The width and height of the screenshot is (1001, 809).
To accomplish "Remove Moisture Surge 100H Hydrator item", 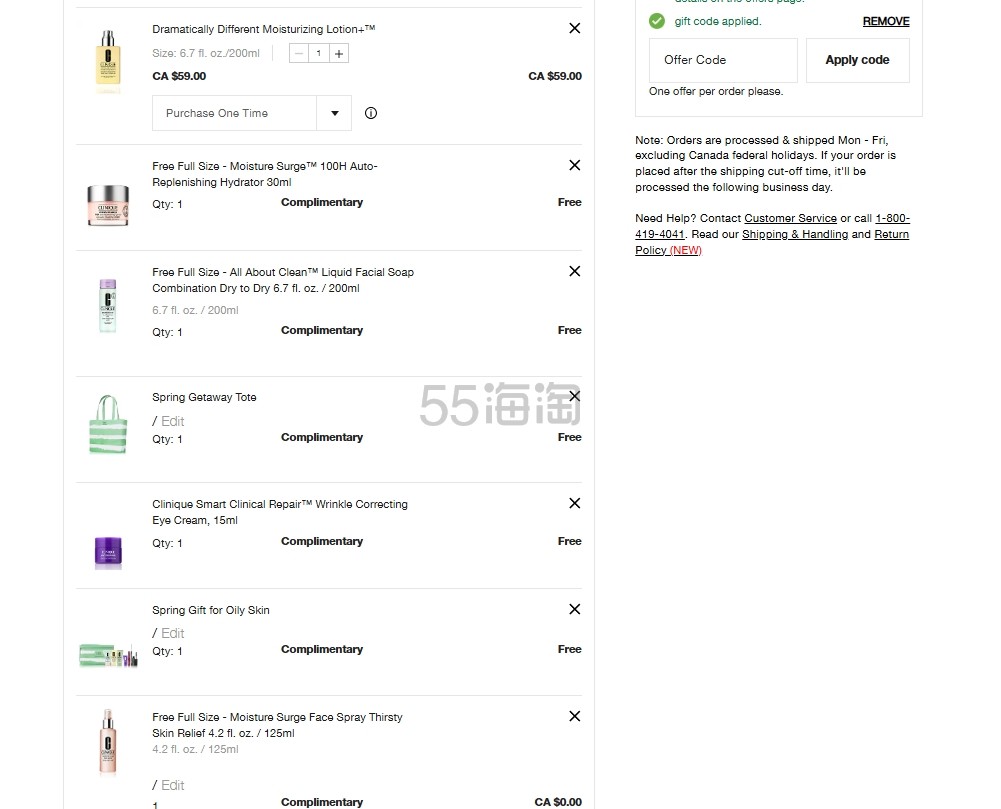I will click(575, 165).
